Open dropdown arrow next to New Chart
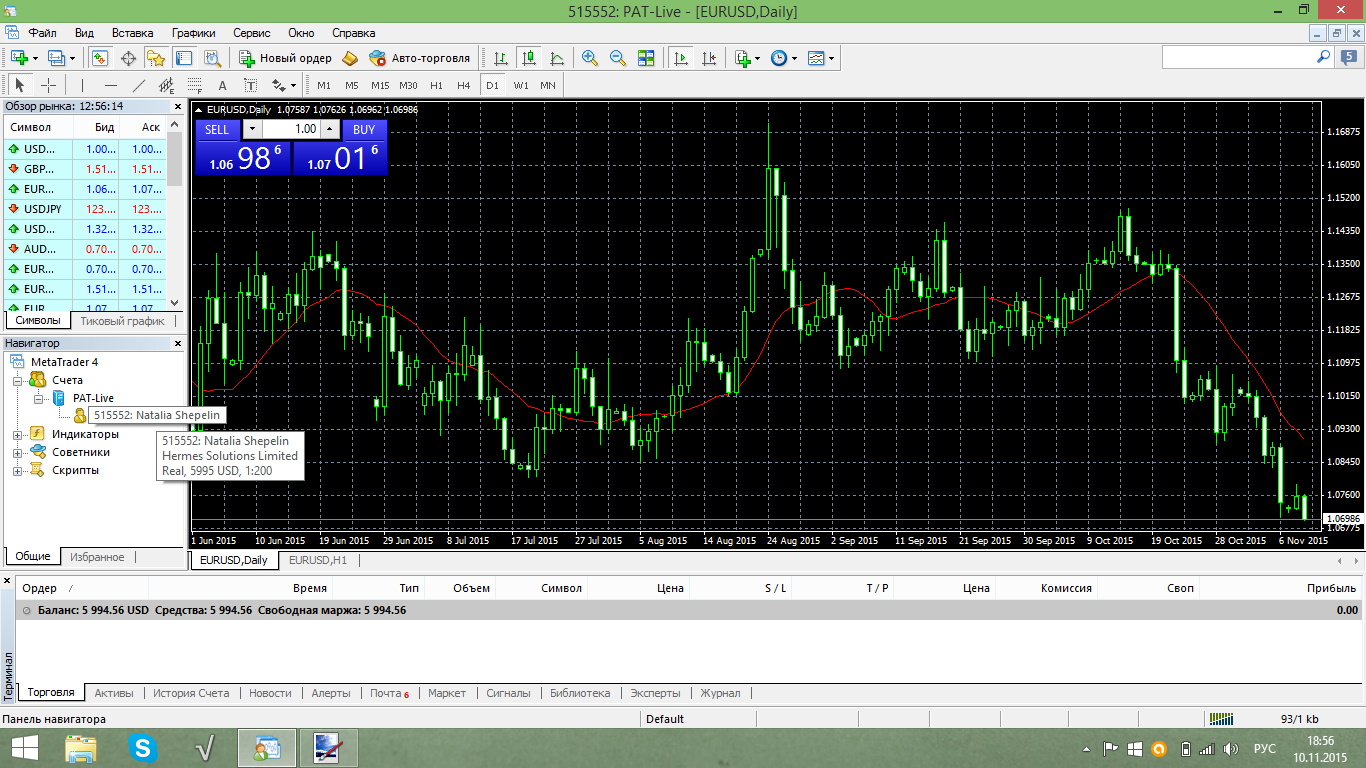The height and width of the screenshot is (768, 1366). pos(36,58)
